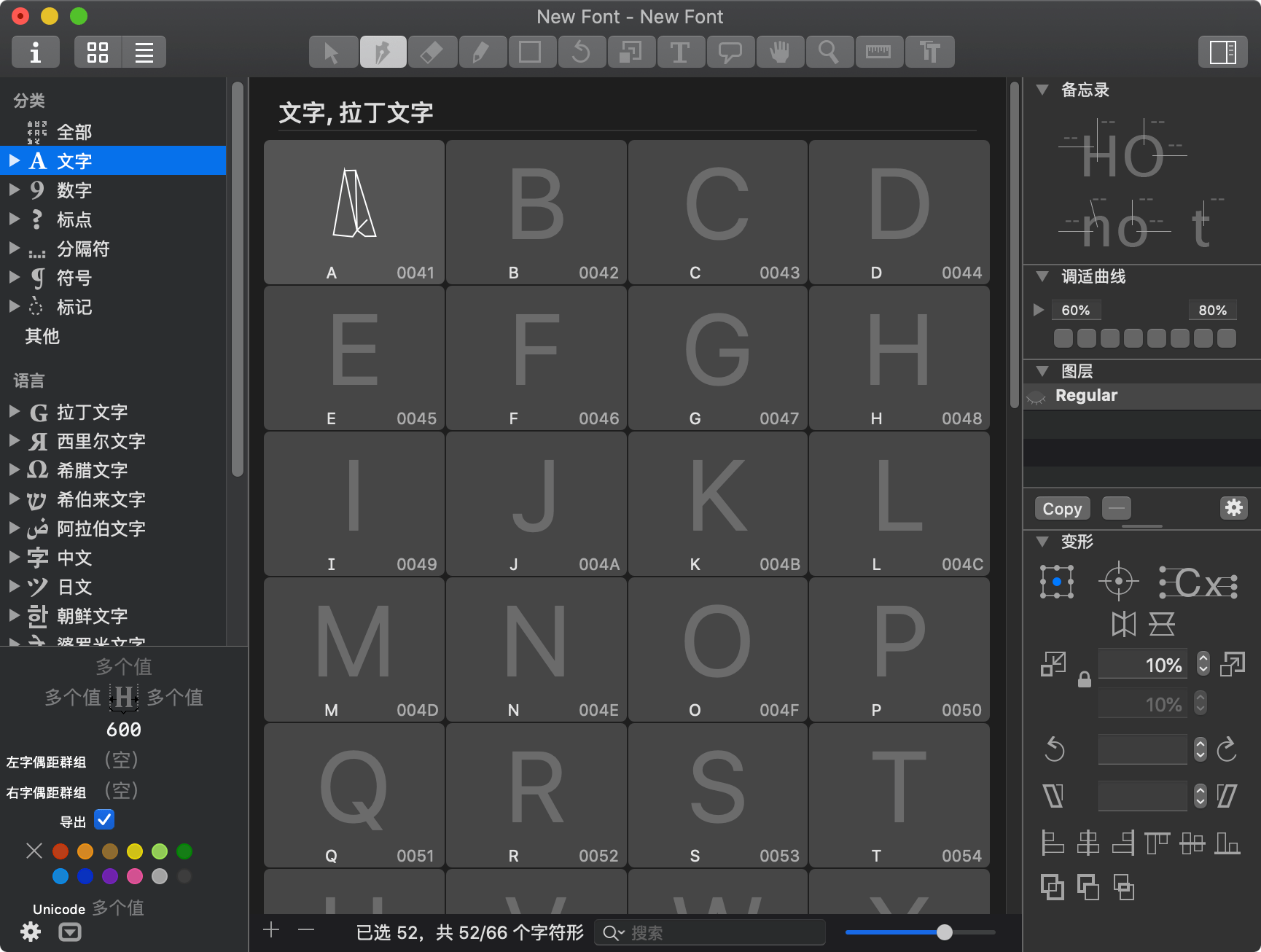Click the 60% fit curve field
The height and width of the screenshot is (952, 1261).
point(1076,310)
